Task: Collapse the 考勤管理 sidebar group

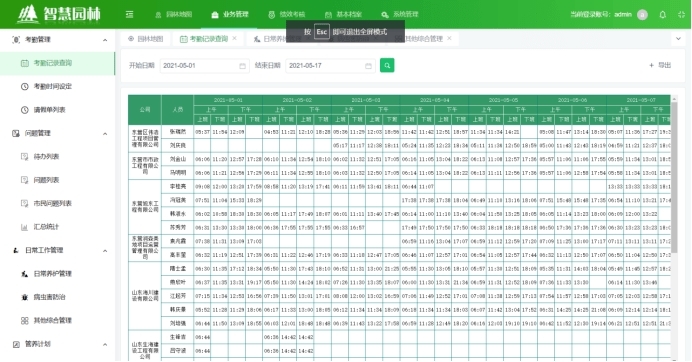Action: tap(105, 40)
